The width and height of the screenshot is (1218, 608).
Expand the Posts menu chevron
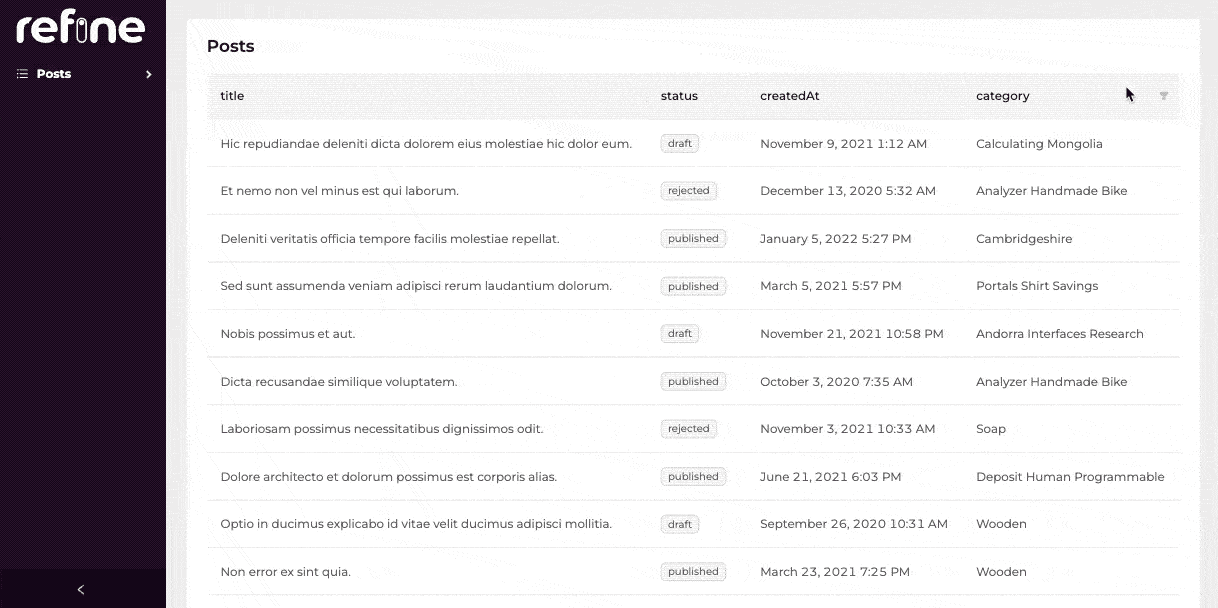click(148, 74)
